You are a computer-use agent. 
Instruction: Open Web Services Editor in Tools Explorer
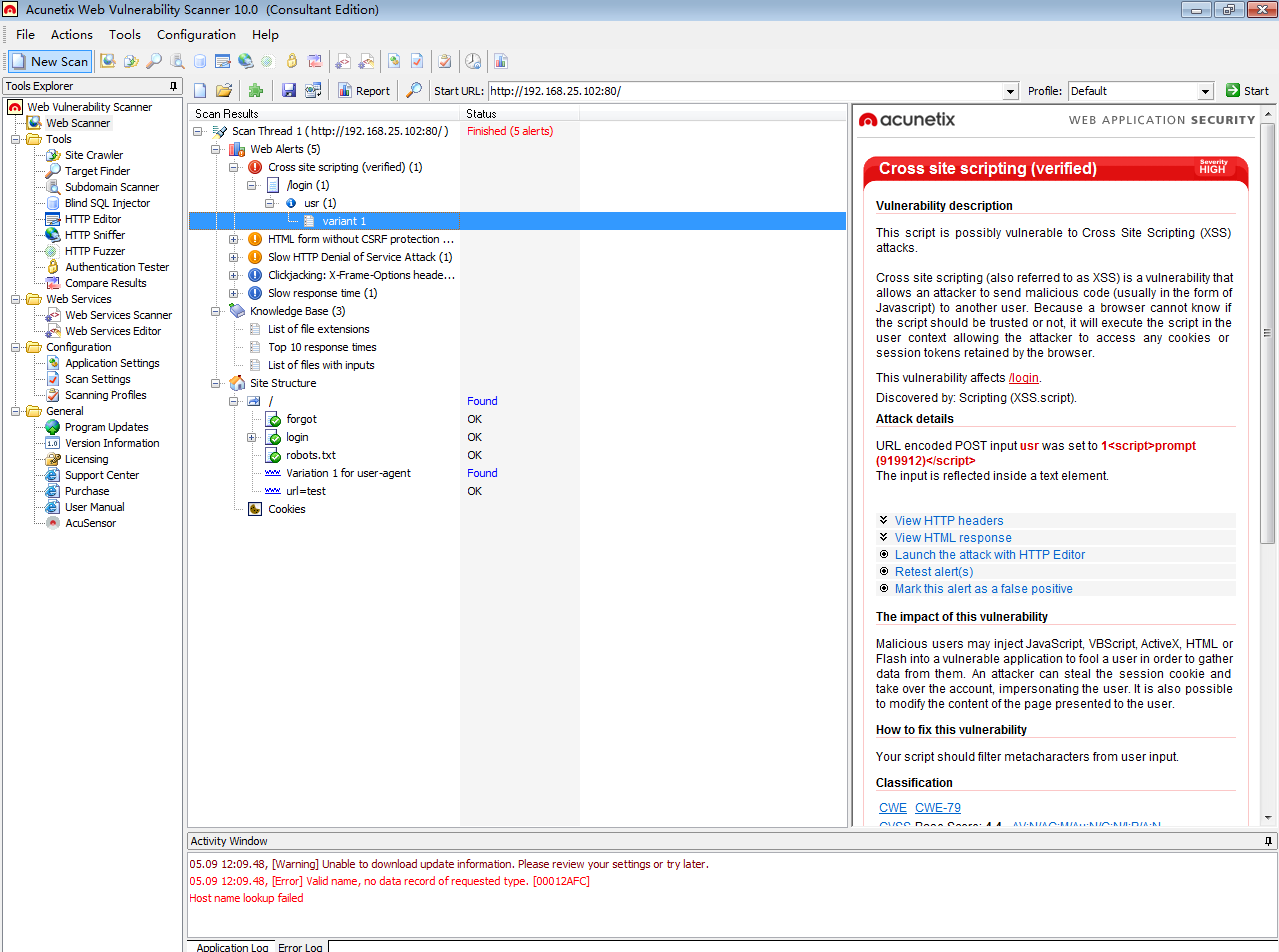(113, 331)
